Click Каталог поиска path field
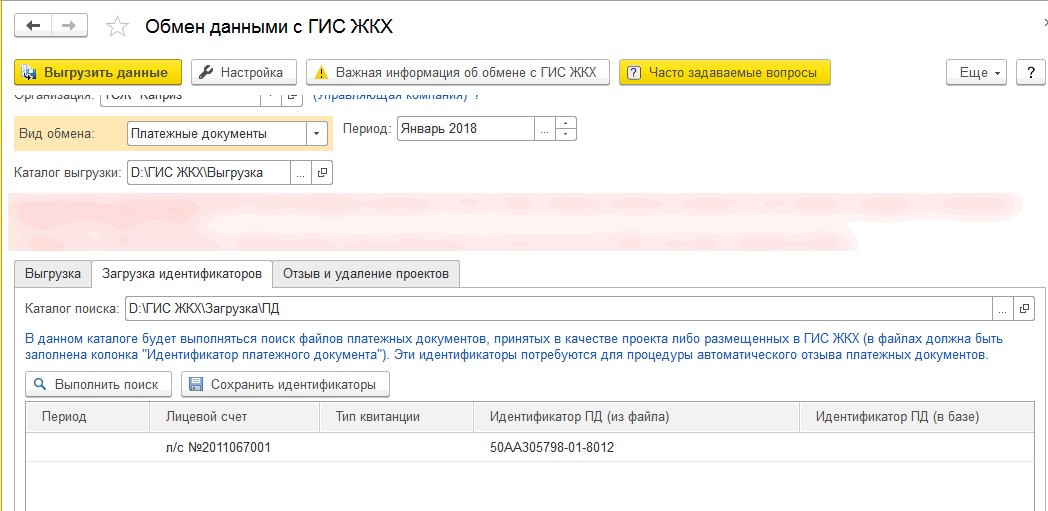Viewport: 1048px width, 511px height. tap(559, 309)
